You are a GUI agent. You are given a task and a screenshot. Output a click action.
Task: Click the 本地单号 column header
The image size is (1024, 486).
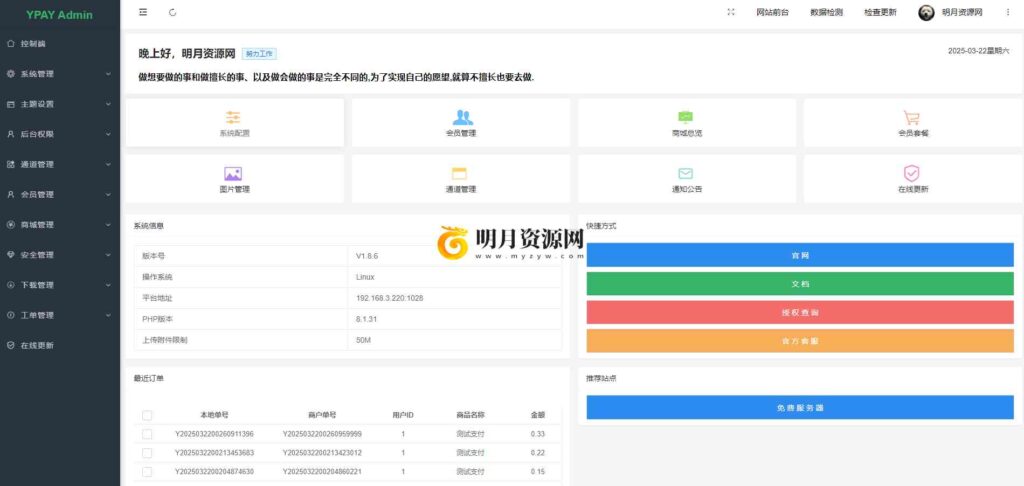point(214,415)
